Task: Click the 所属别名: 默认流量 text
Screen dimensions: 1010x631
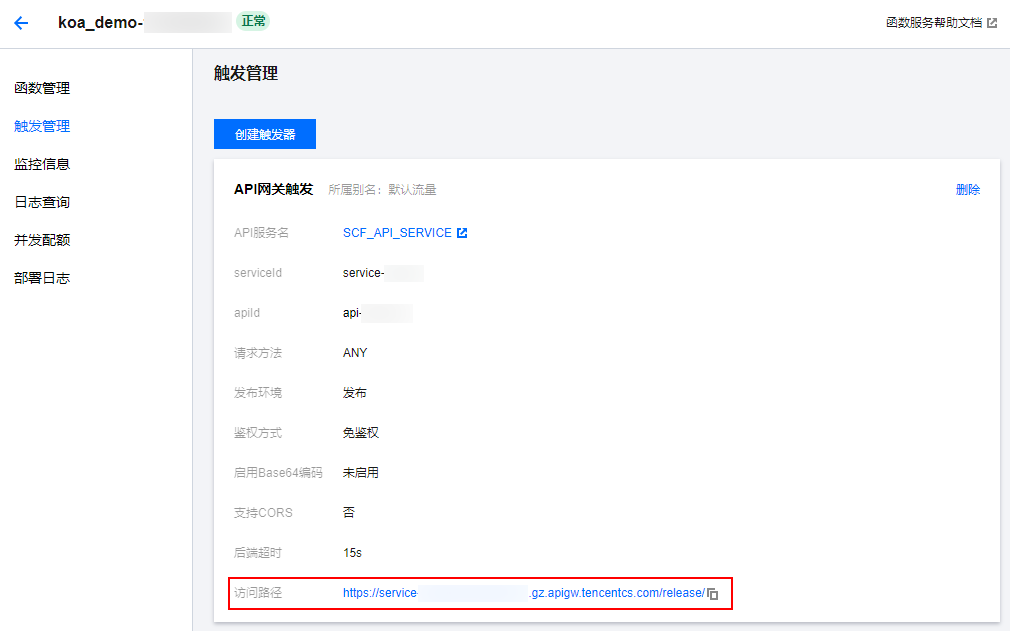Action: (382, 189)
